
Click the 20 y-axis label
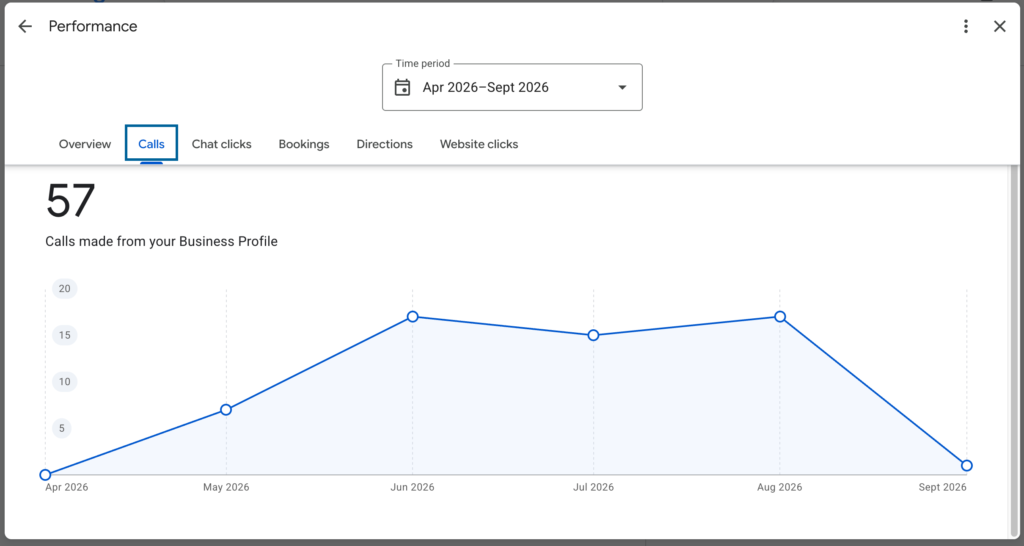coord(65,289)
